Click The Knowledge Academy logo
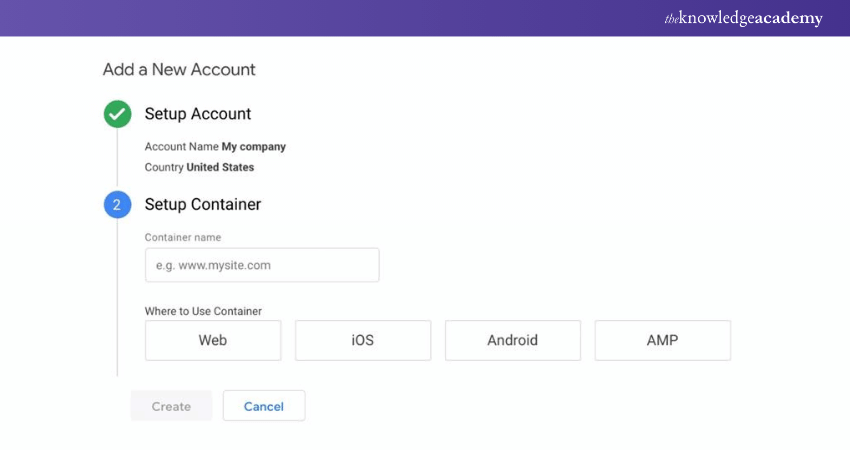 (x=743, y=19)
